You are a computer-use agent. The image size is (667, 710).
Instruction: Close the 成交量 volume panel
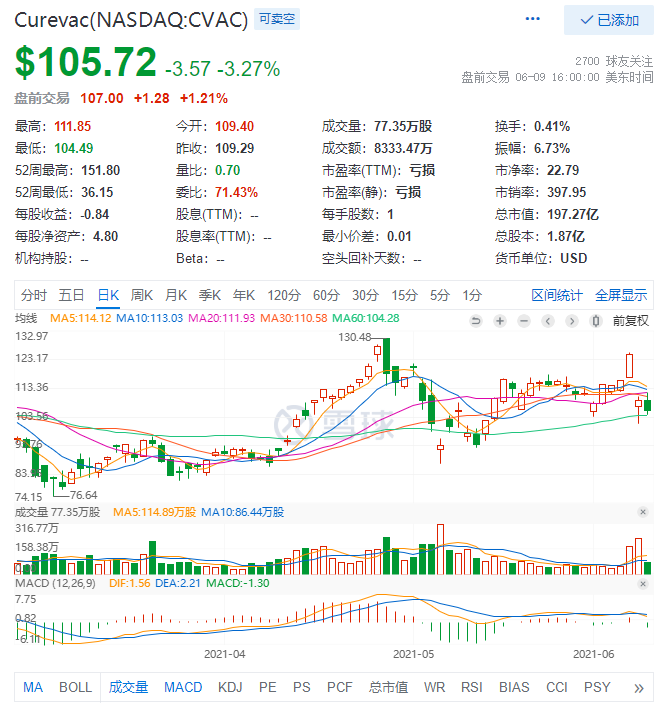coord(643,512)
